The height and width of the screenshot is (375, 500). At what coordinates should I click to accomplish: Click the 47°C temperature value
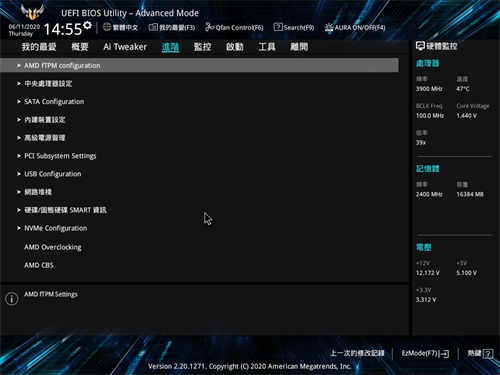tap(463, 89)
